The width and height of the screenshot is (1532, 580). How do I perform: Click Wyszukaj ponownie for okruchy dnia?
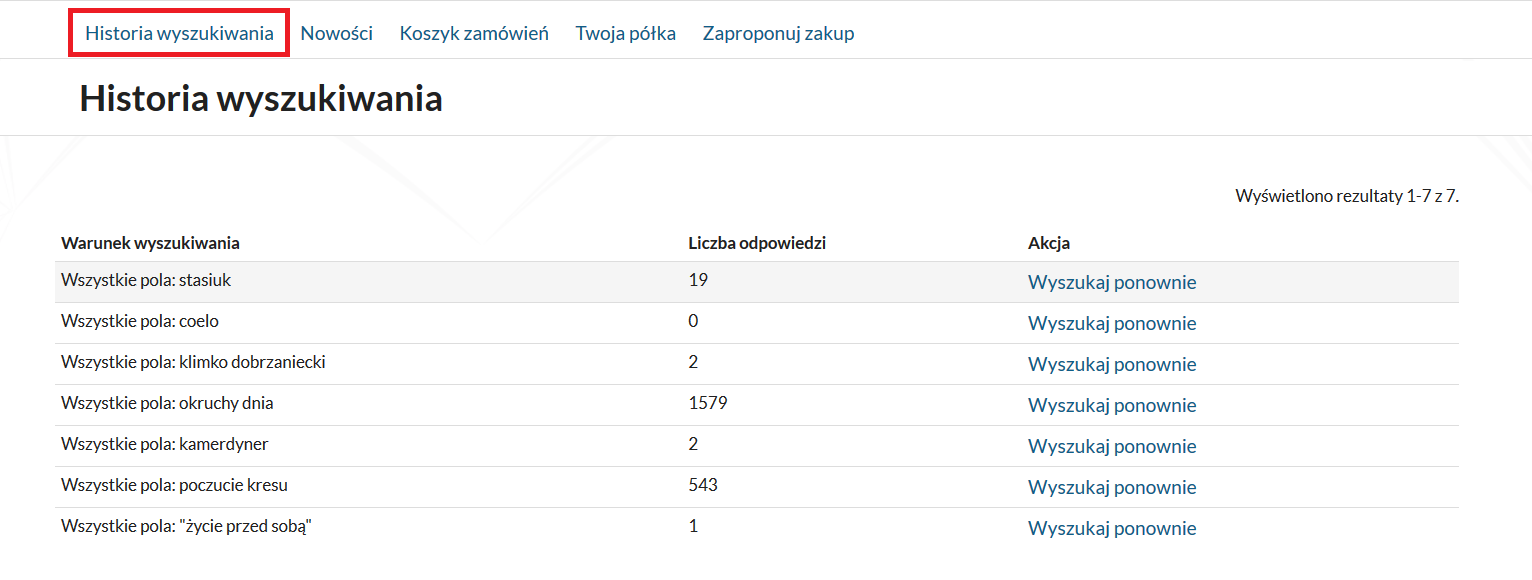point(1112,405)
